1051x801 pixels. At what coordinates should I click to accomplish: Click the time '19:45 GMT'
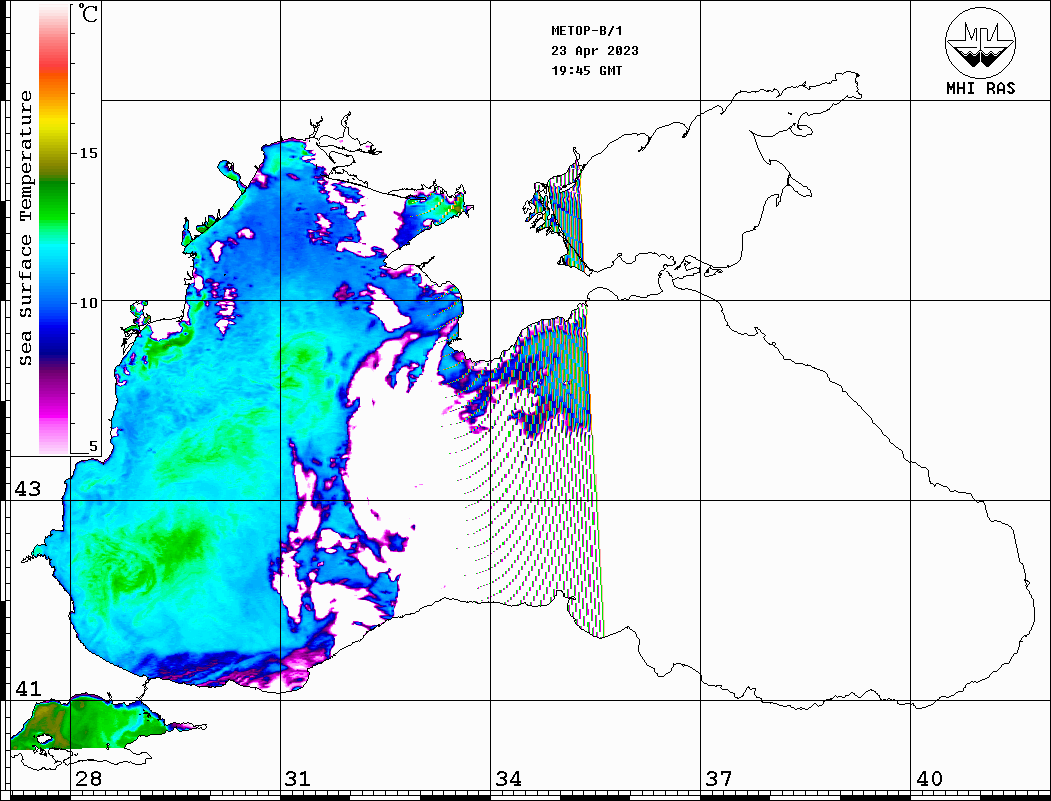587,70
